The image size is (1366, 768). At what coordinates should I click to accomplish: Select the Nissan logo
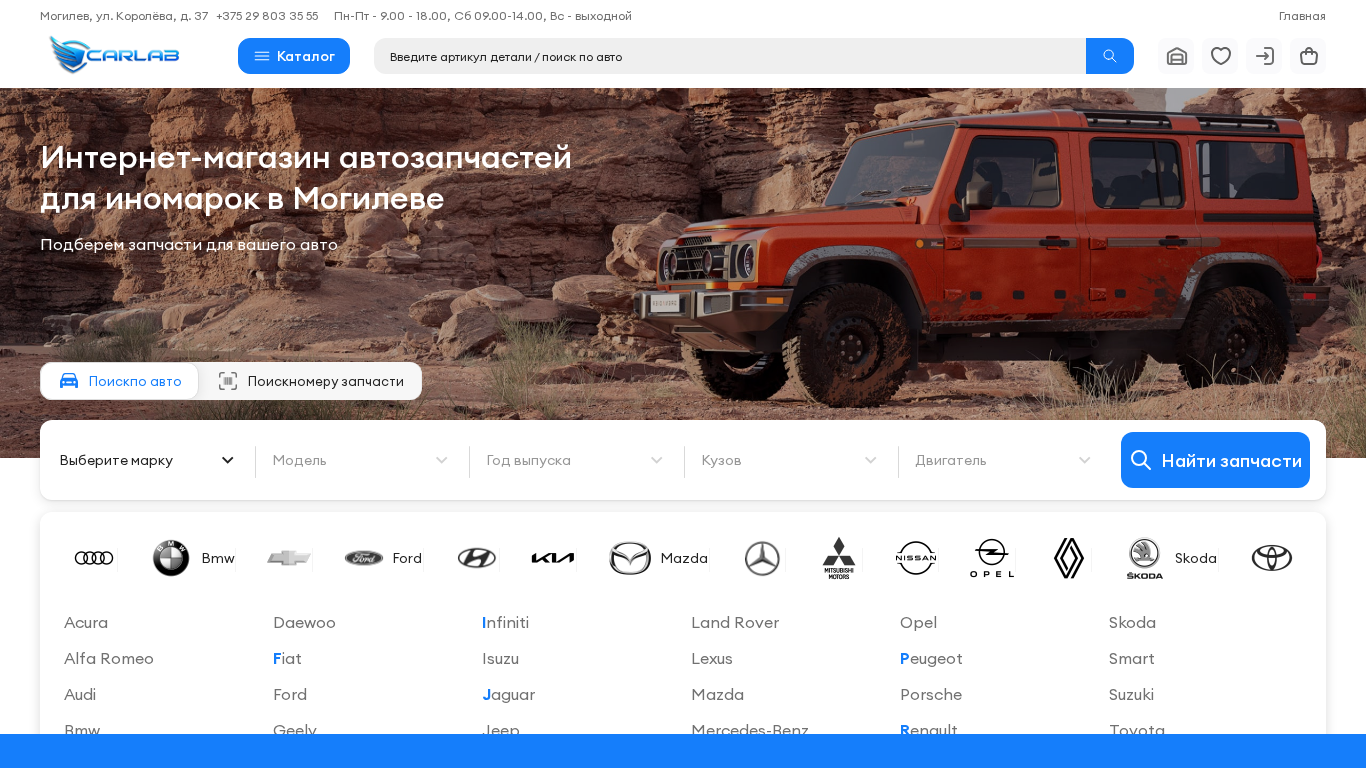[x=916, y=558]
